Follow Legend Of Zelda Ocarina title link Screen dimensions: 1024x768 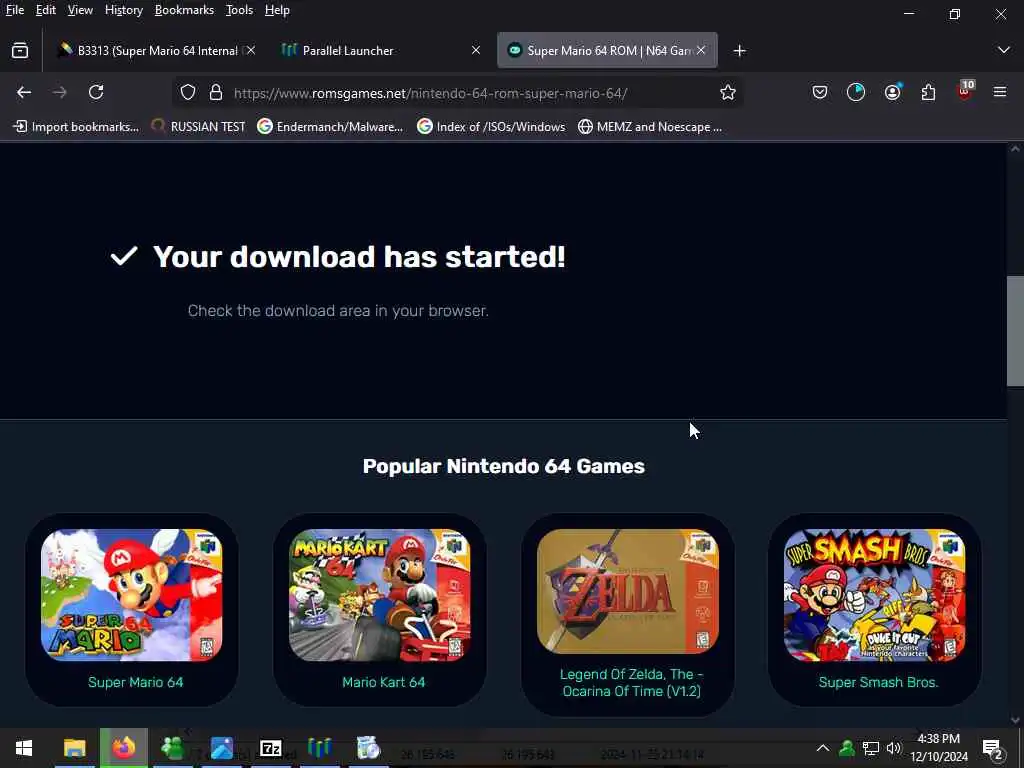point(632,682)
